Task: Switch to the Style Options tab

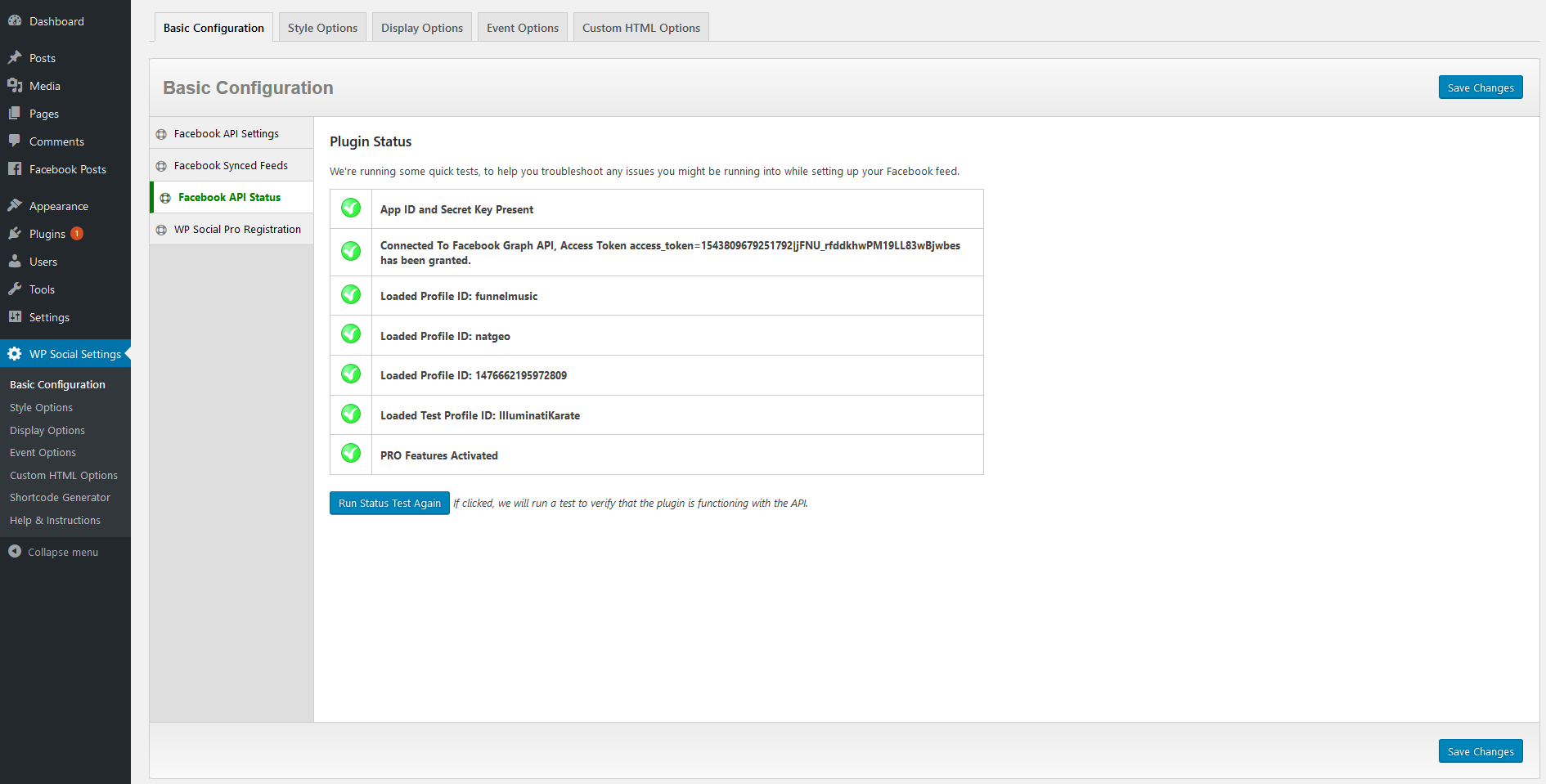Action: (322, 28)
